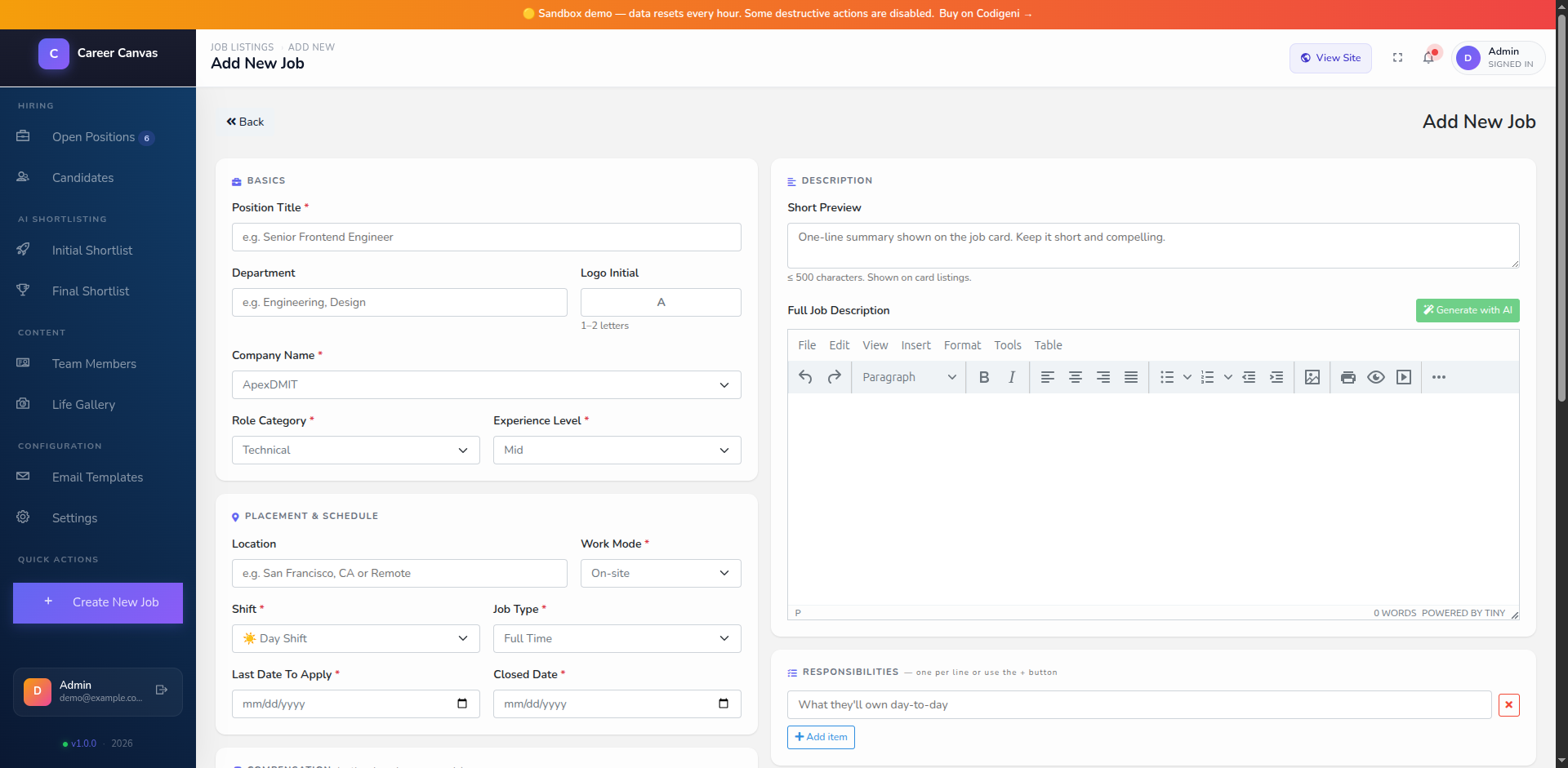Open the editor Table menu
The height and width of the screenshot is (768, 1568).
[1048, 345]
